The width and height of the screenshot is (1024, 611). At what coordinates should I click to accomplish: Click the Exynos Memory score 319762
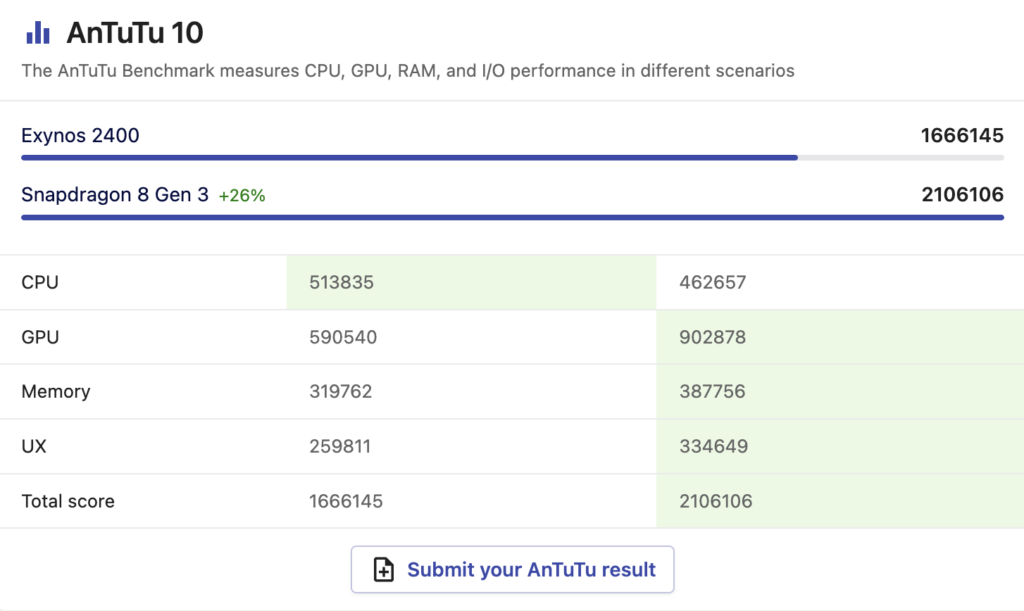342,391
